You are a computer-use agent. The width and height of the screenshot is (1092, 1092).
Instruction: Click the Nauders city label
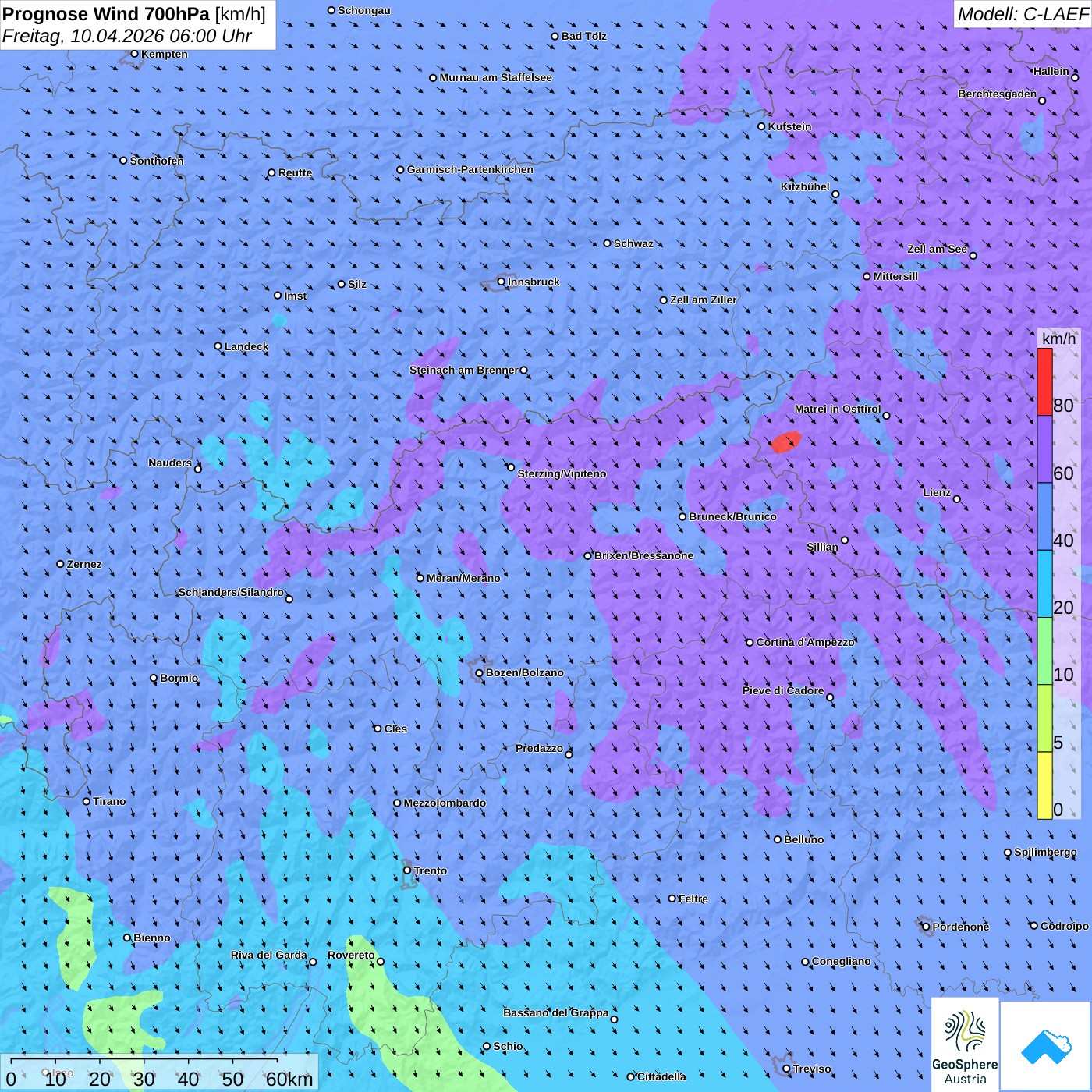[170, 463]
